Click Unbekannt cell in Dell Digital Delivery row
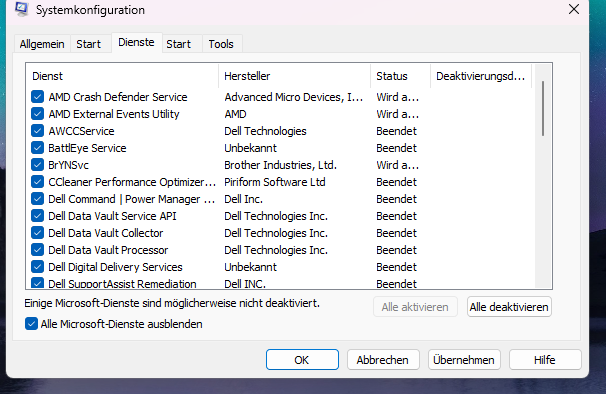606x394 pixels. tap(250, 267)
